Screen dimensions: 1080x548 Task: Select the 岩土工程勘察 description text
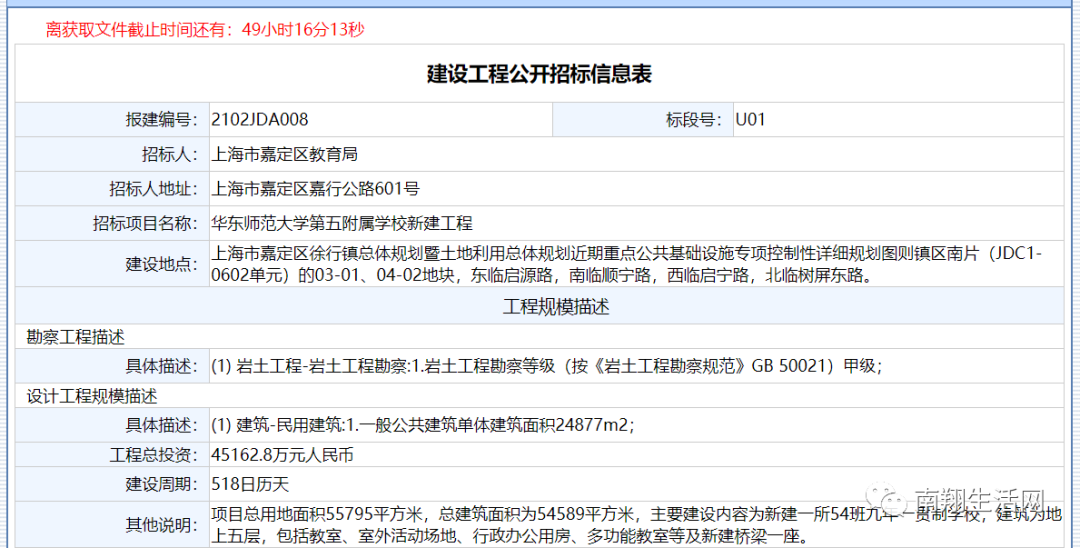tap(546, 366)
